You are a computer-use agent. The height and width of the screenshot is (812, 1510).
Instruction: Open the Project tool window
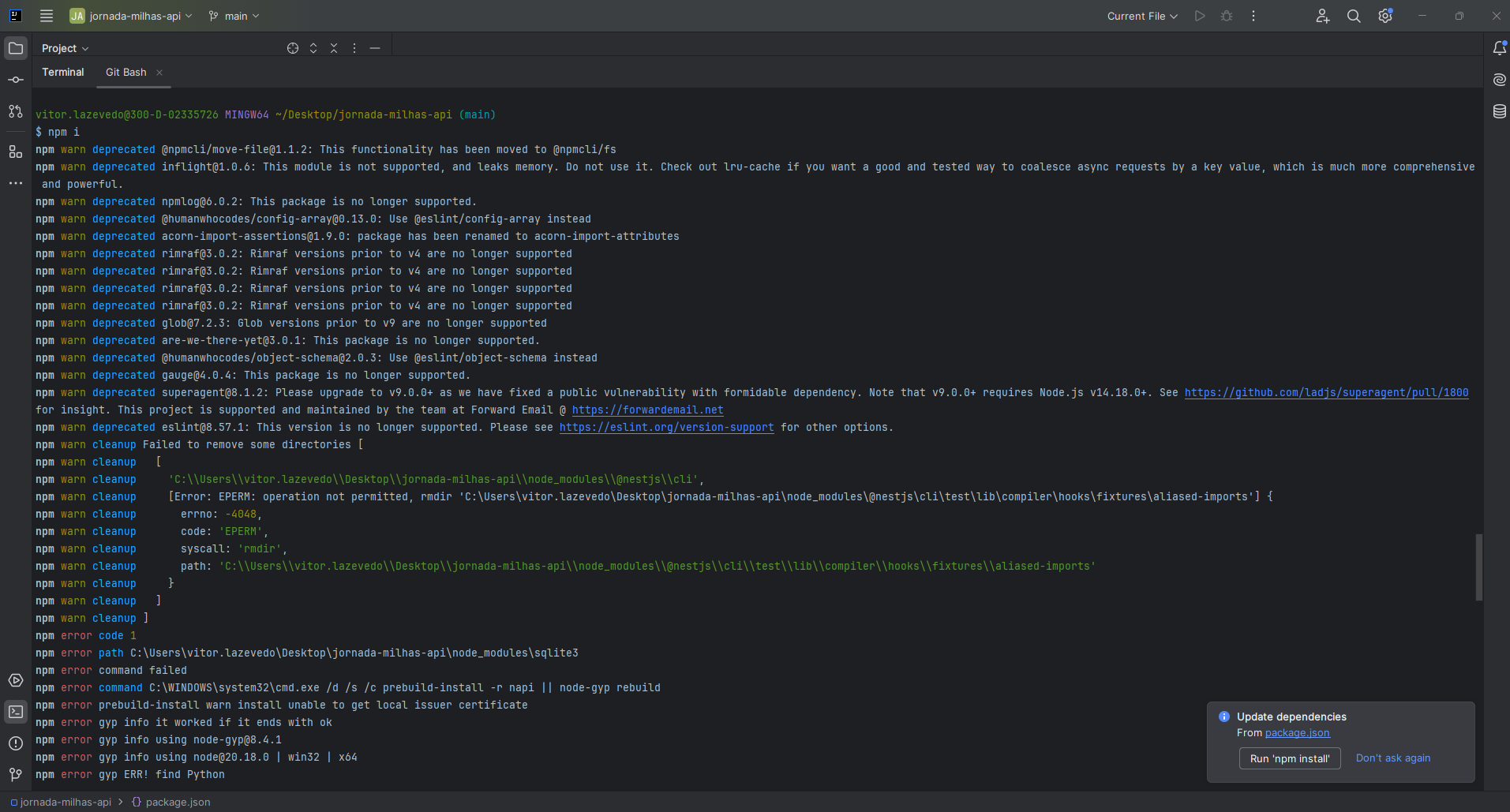coord(16,48)
